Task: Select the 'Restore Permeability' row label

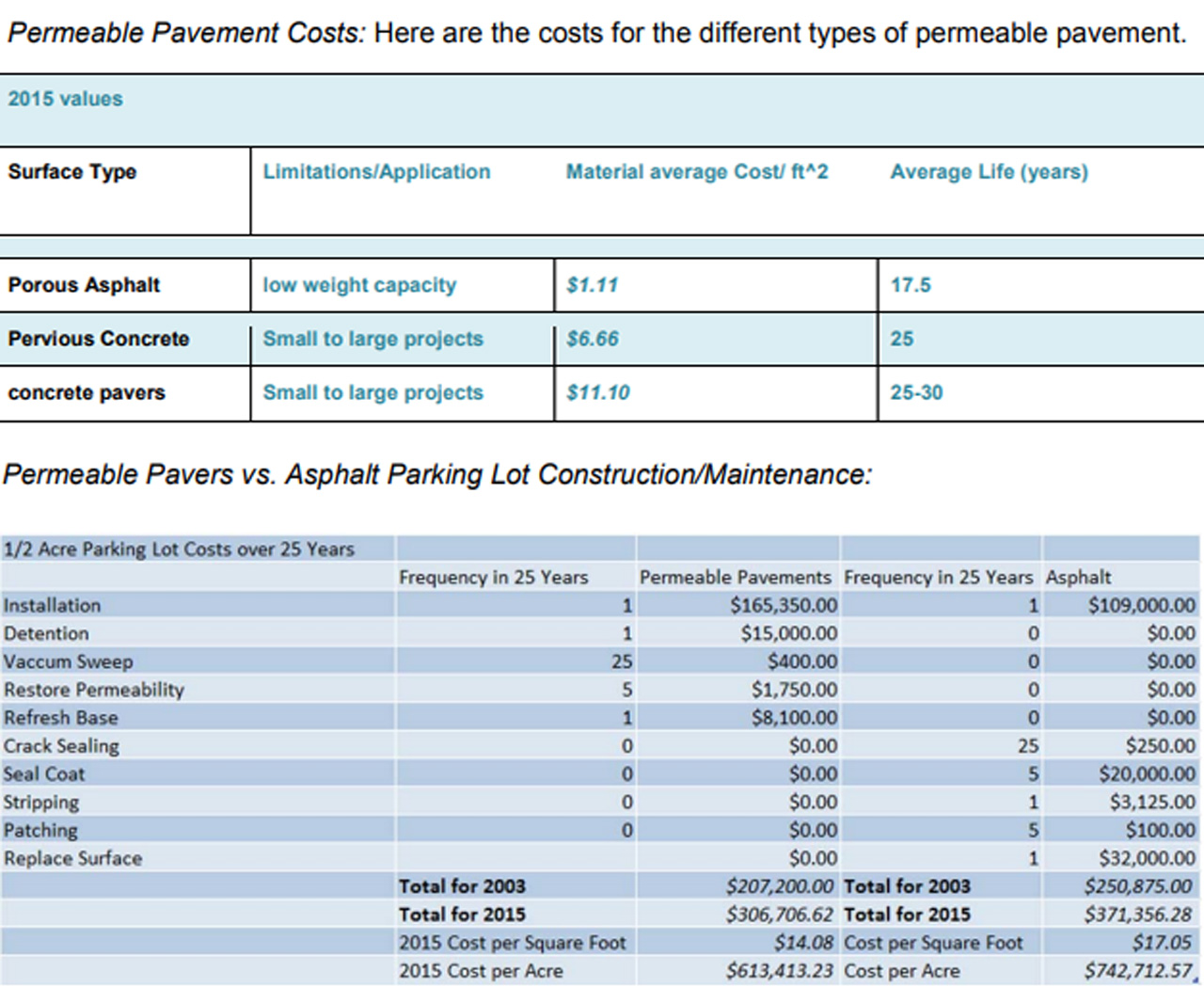Action: tap(94, 690)
